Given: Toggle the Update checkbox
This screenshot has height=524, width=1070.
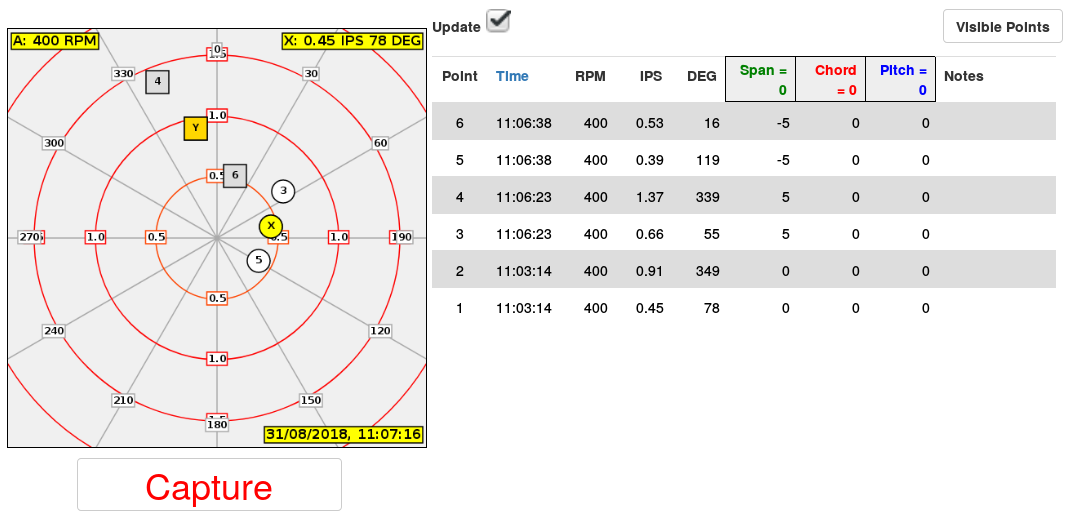Looking at the screenshot, I should pos(498,21).
